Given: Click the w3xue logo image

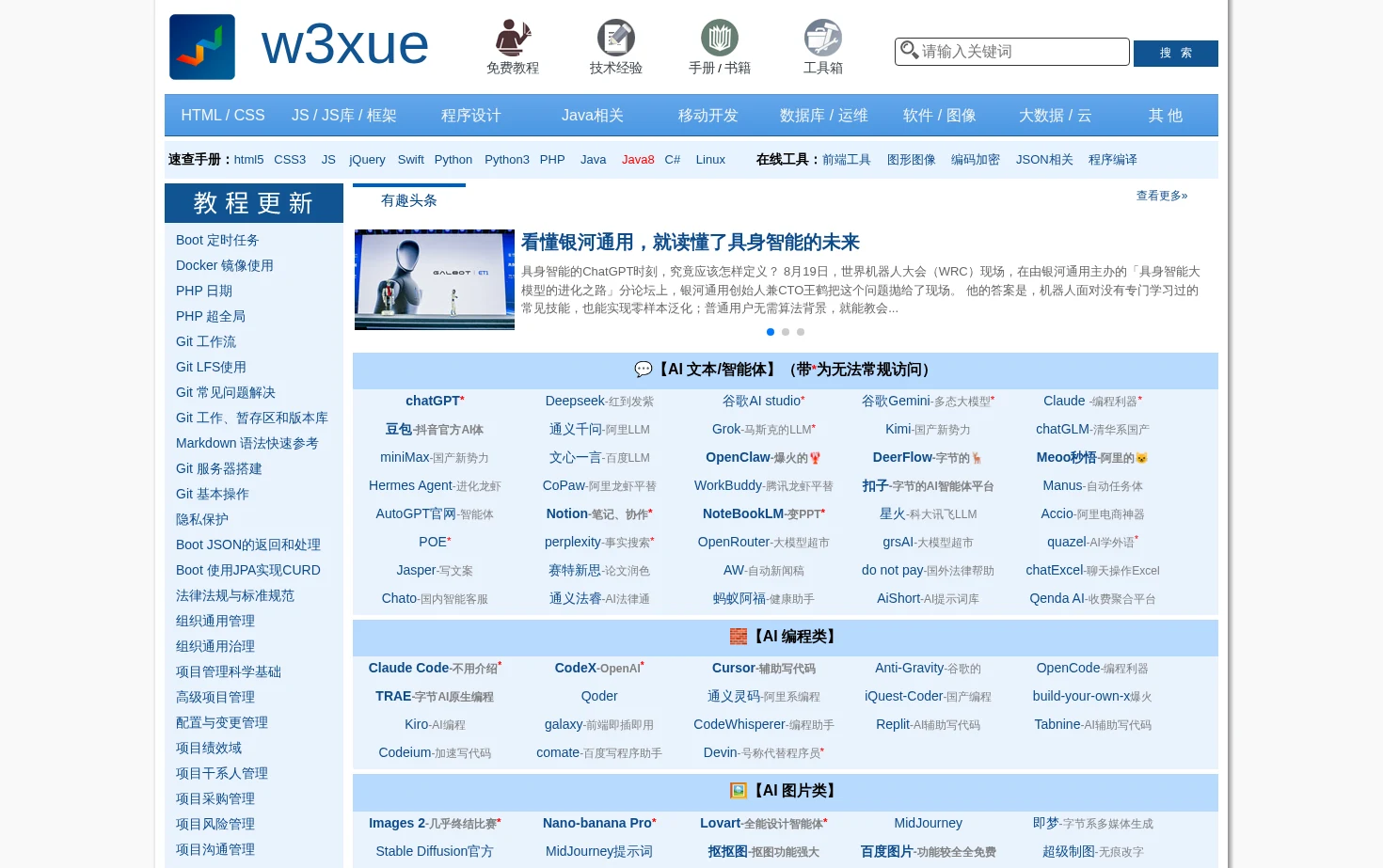Looking at the screenshot, I should click(202, 47).
